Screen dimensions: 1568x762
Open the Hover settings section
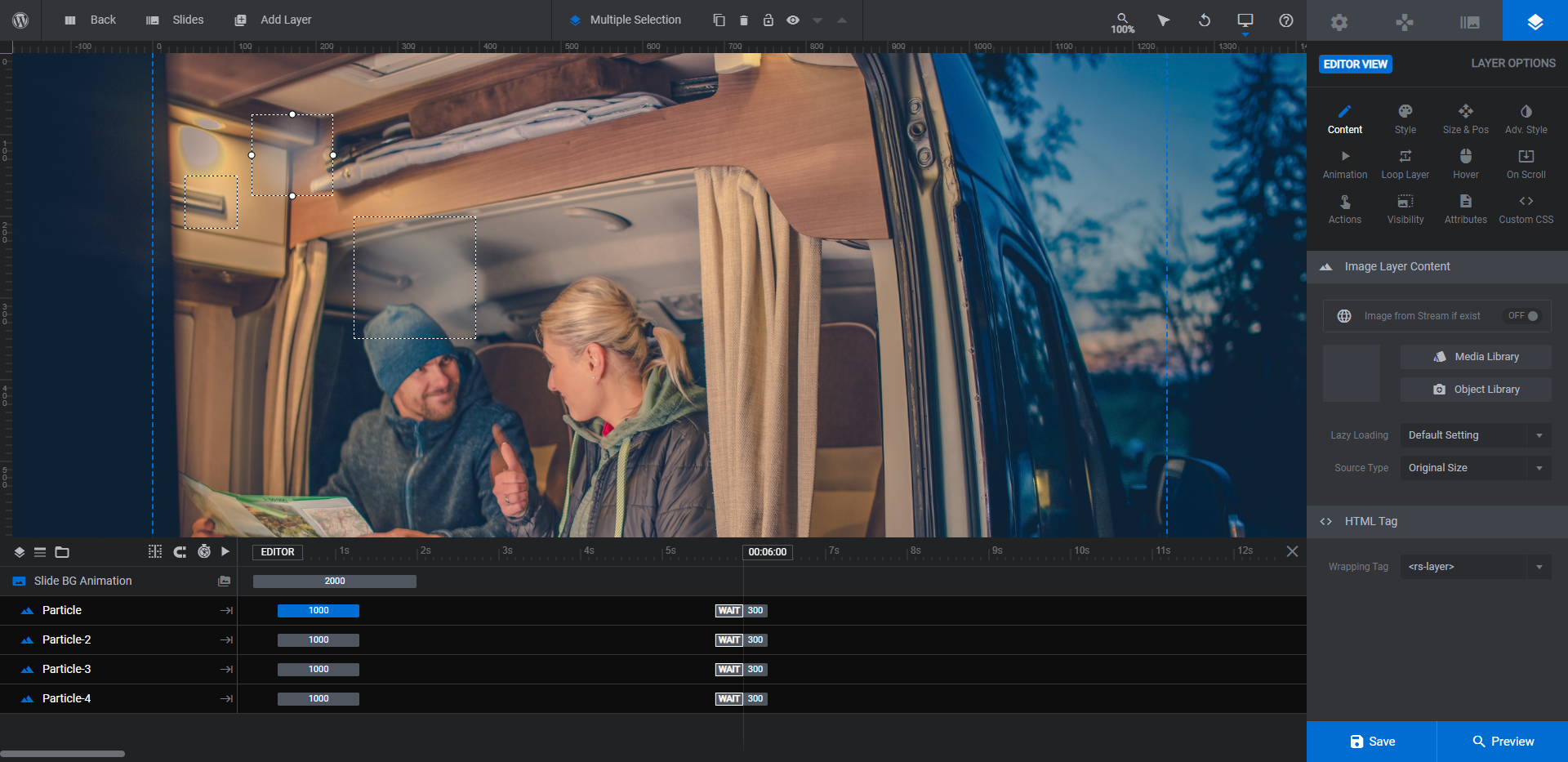pos(1466,164)
